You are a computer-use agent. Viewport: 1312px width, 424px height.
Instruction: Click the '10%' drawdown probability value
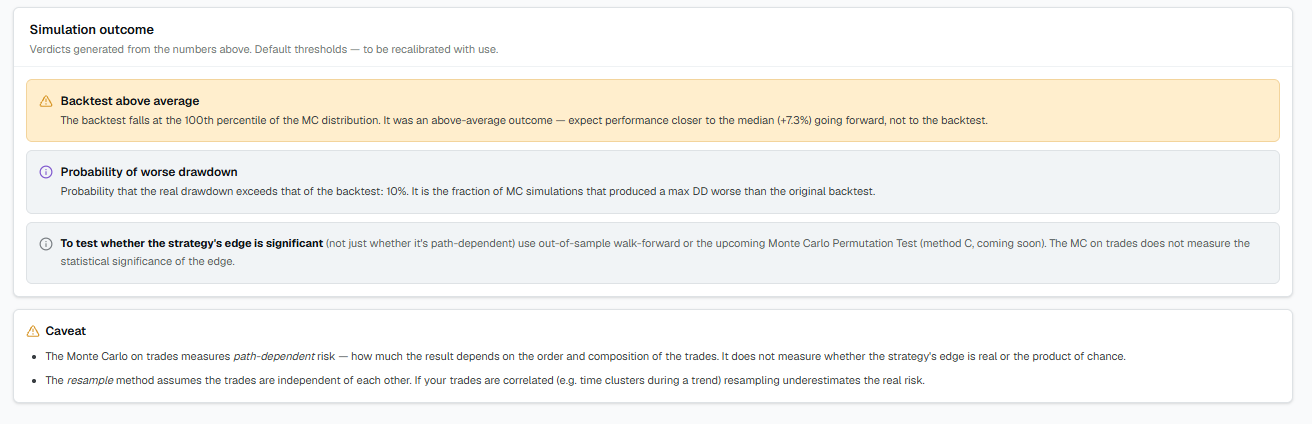pos(397,191)
